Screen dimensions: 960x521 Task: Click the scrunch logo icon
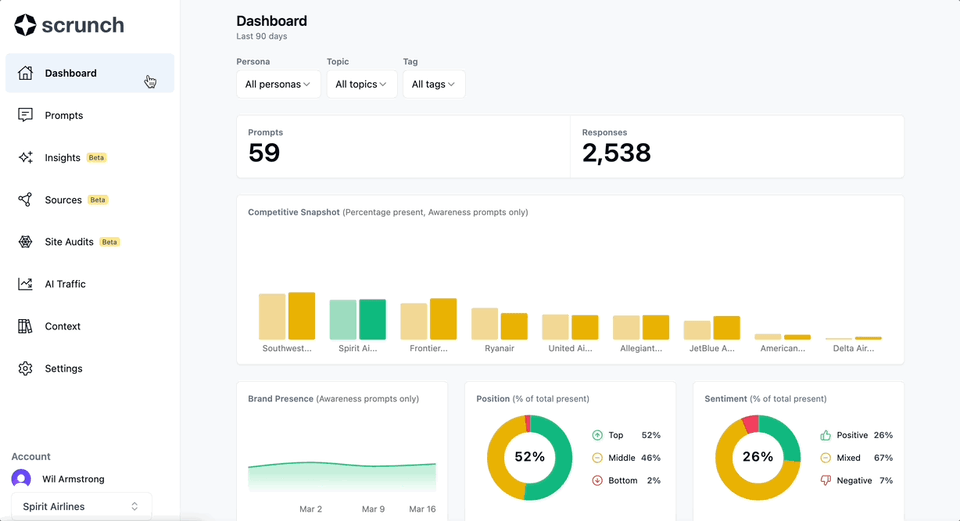coord(25,25)
